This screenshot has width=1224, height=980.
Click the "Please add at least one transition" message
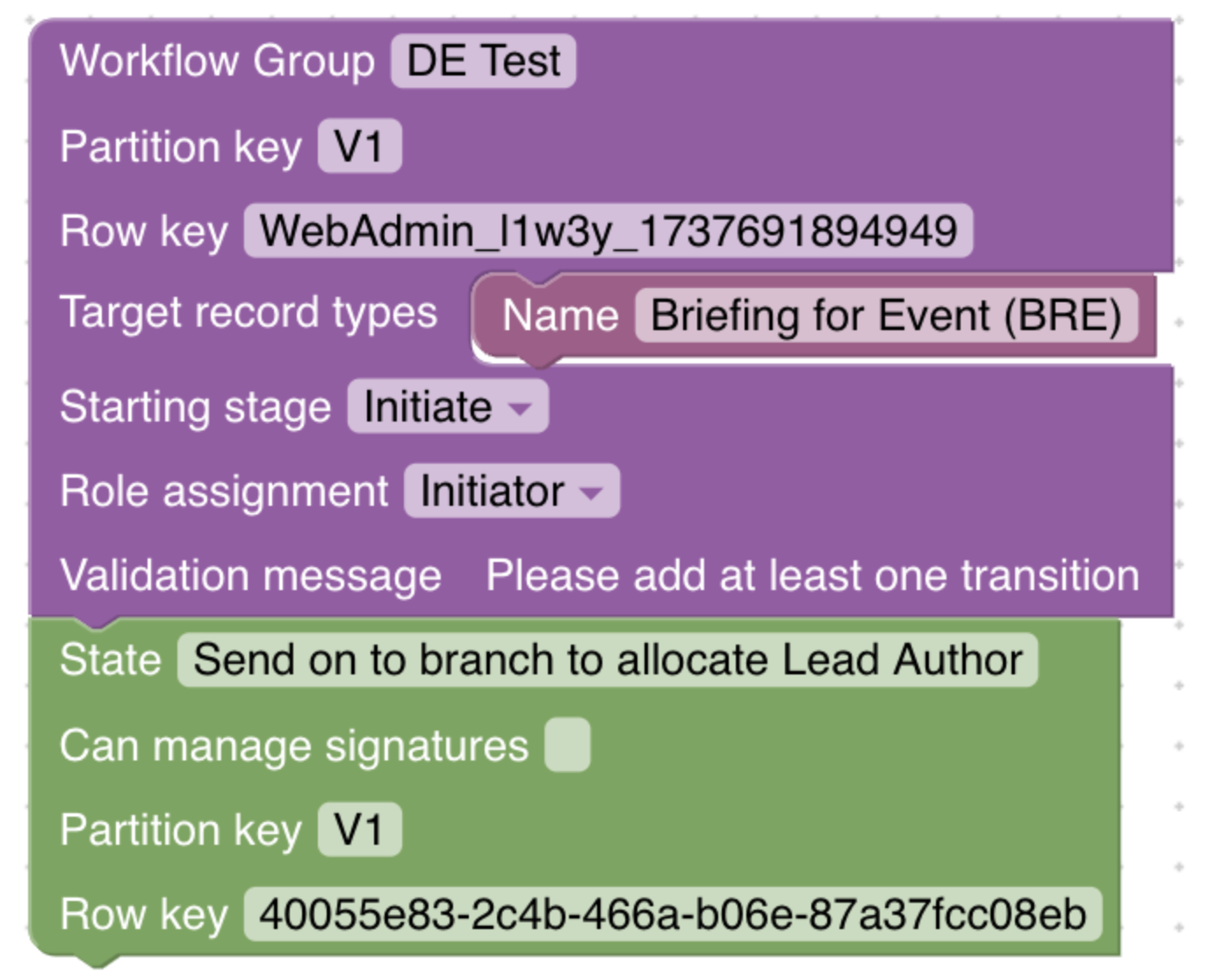[812, 576]
